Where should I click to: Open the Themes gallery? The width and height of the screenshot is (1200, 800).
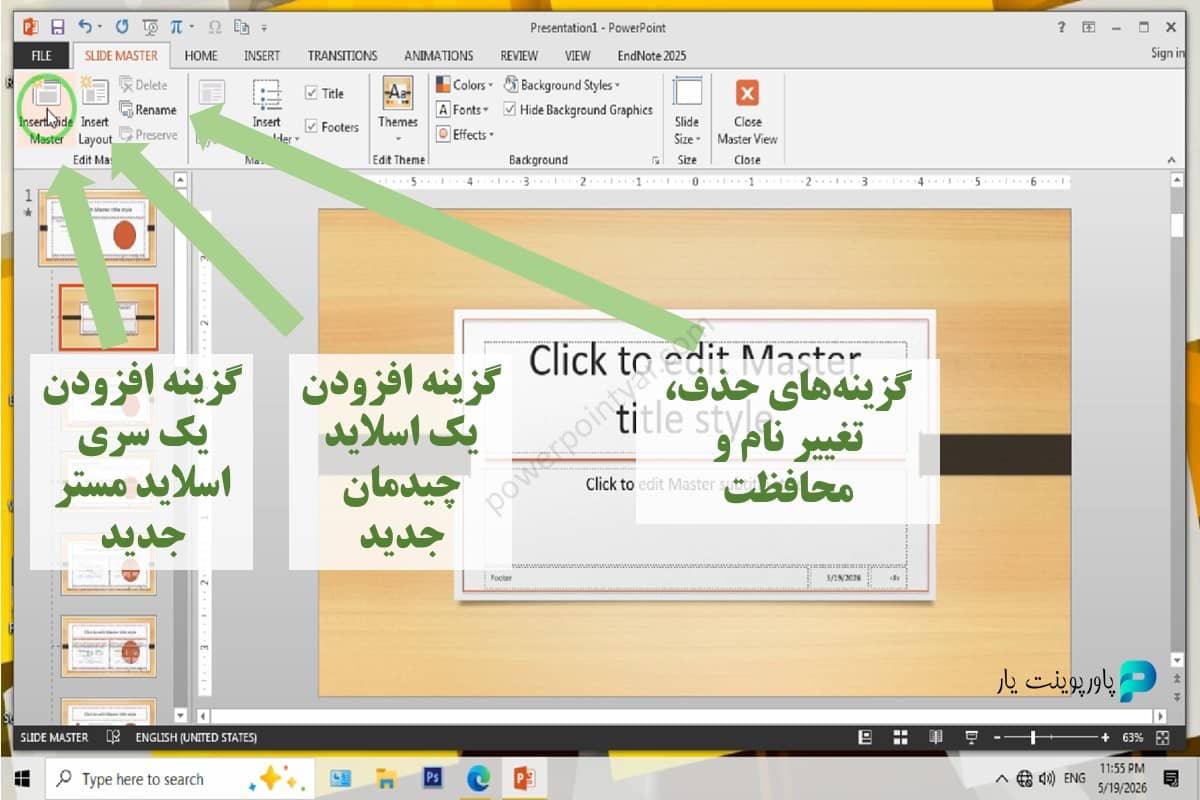point(398,111)
